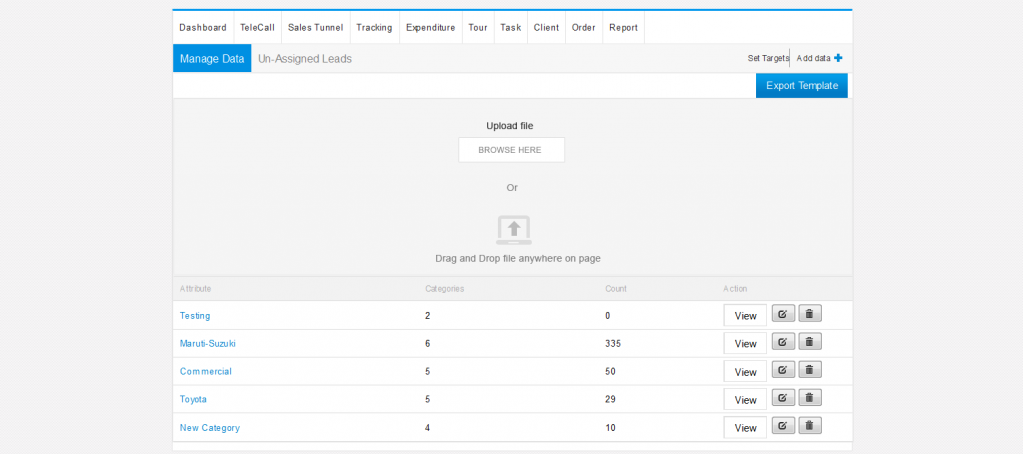Edit the Commercial attribute row
The image size is (1023, 454).
783,370
